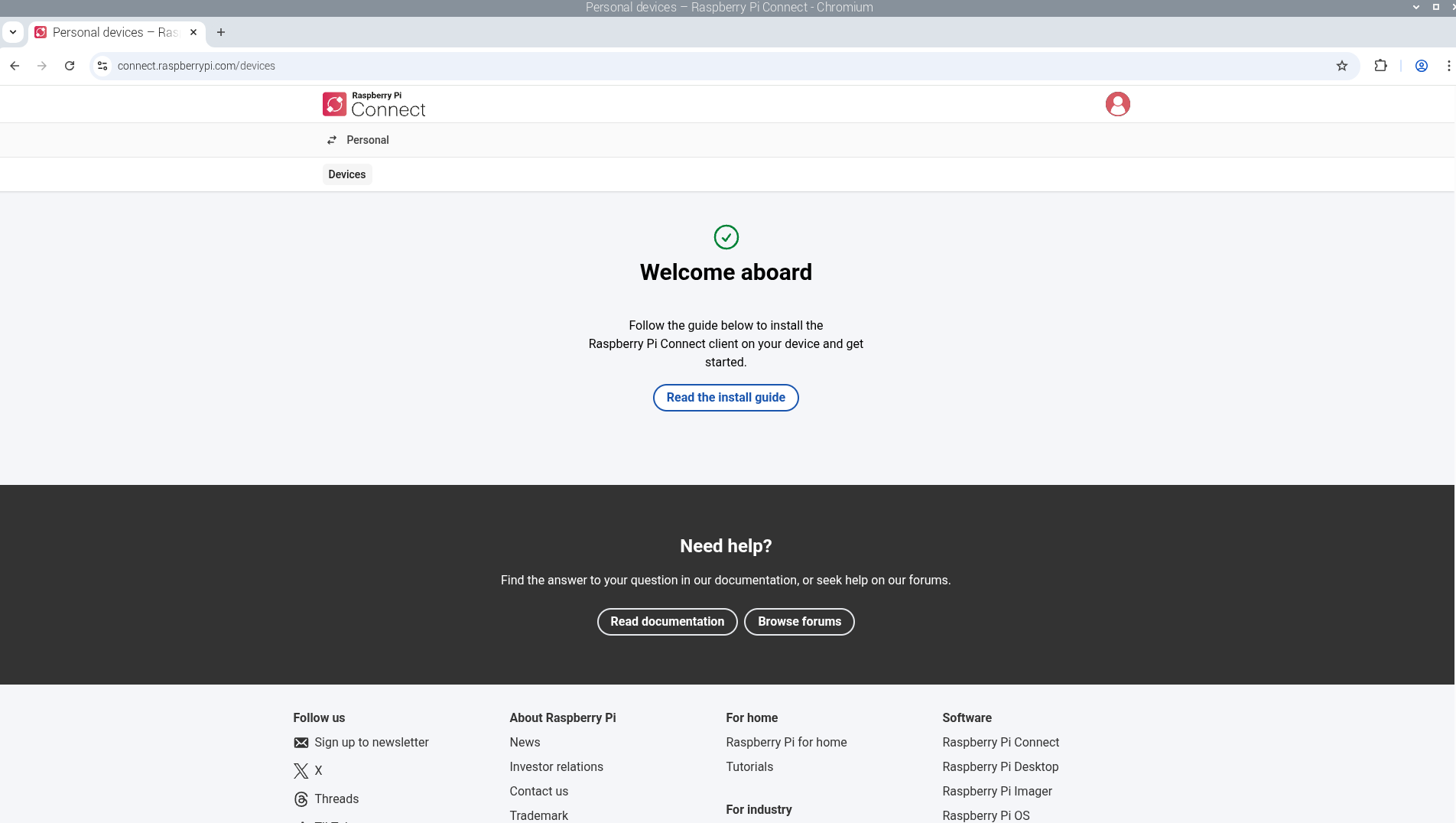Open the Devices tab

point(347,174)
